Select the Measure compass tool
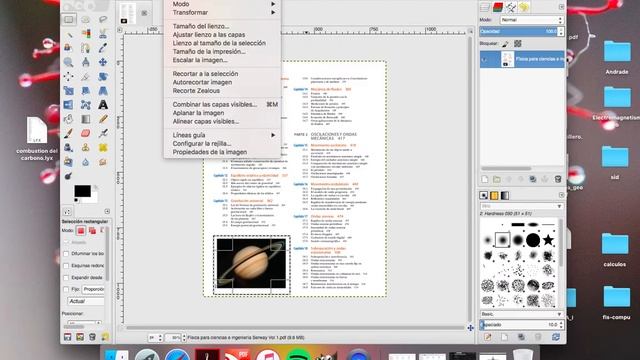Screen dimensions: 640x360 (x=86, y=62)
